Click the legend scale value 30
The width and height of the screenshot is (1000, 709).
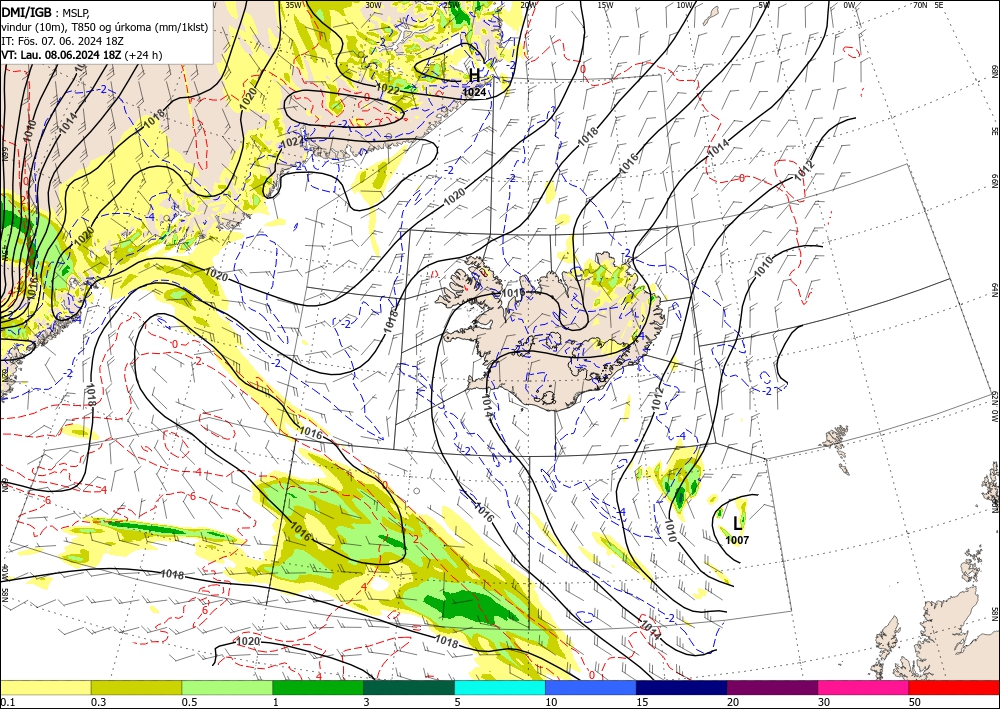pyautogui.click(x=824, y=702)
